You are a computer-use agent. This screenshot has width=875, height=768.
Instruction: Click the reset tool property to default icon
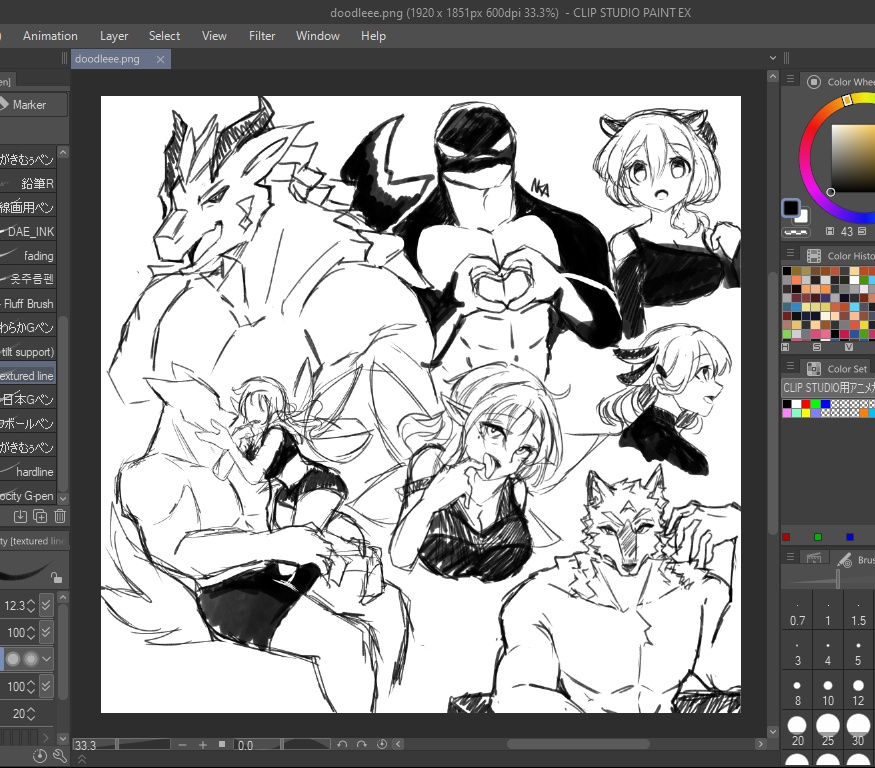pyautogui.click(x=40, y=756)
